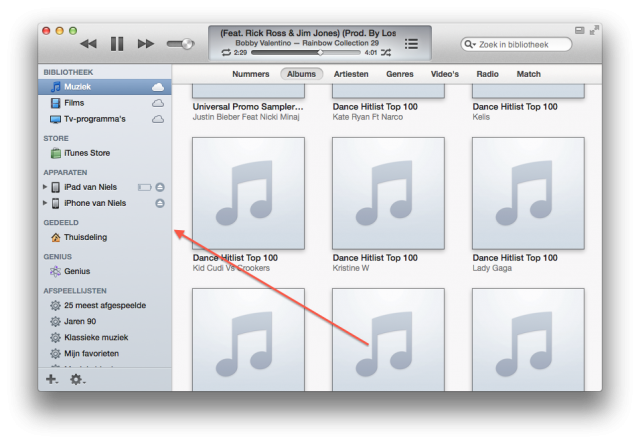Switch to the Nummers tab
Image resolution: width=640 pixels, height=444 pixels.
pyautogui.click(x=251, y=74)
